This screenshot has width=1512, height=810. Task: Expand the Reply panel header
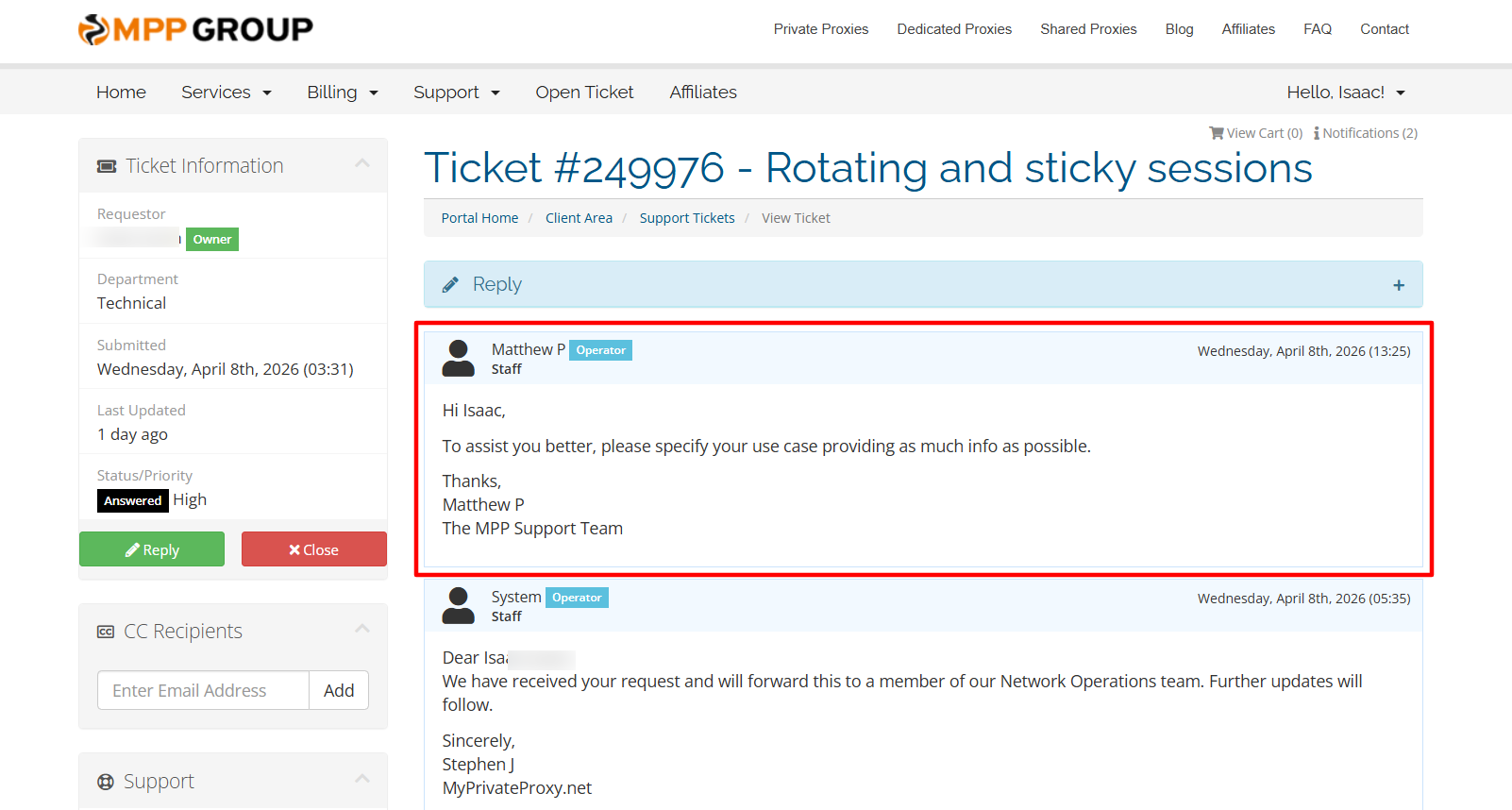point(923,284)
